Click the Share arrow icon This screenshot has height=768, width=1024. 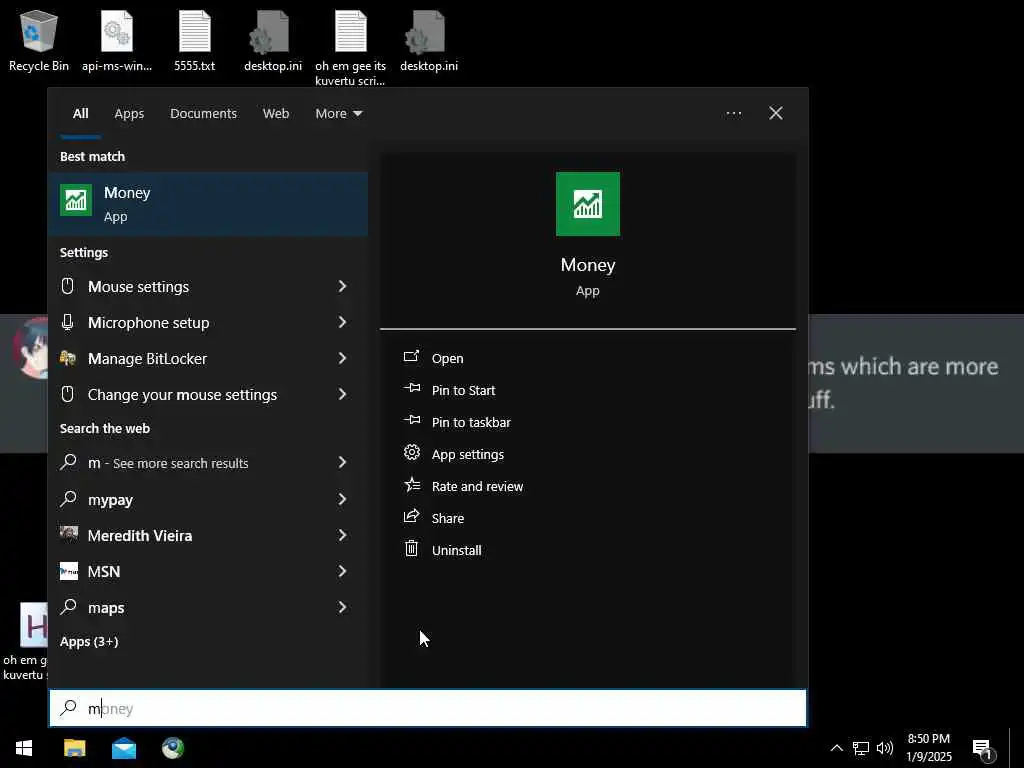(411, 517)
